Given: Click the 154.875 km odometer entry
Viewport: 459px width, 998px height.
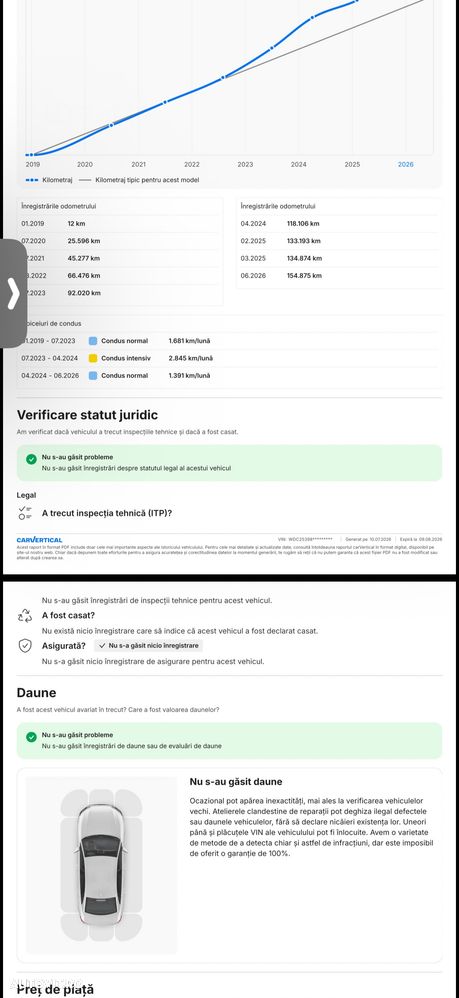Looking at the screenshot, I should pyautogui.click(x=304, y=276).
